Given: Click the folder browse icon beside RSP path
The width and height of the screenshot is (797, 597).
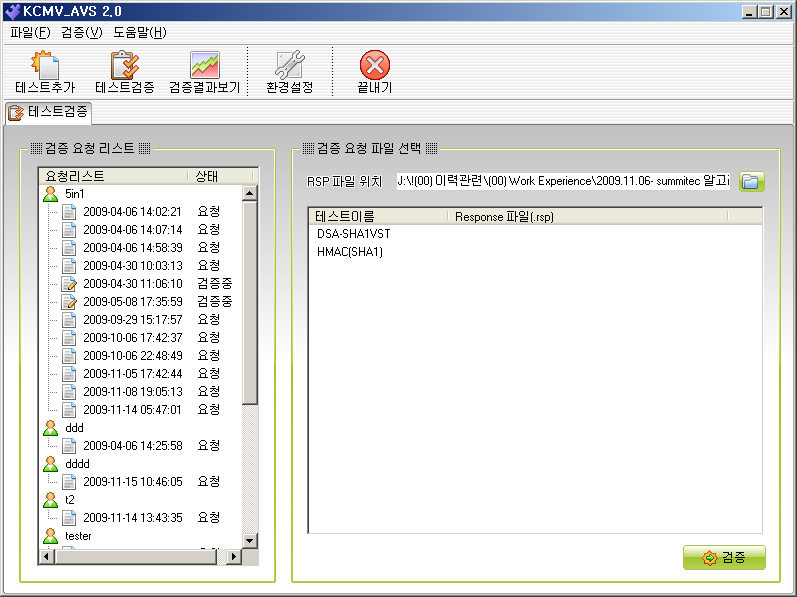Looking at the screenshot, I should click(x=752, y=181).
